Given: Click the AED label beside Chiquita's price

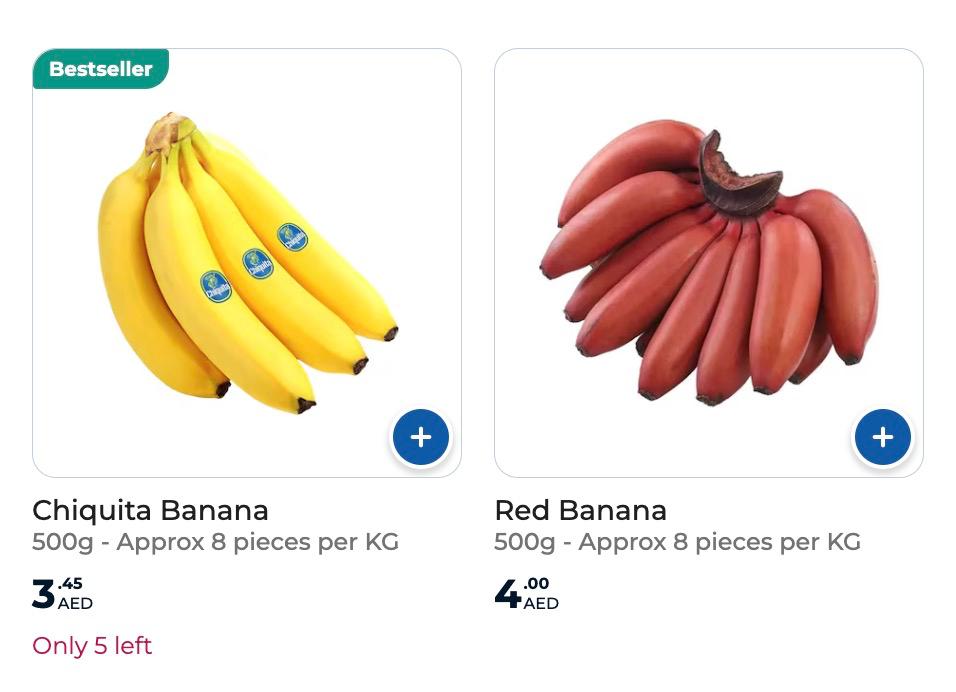Looking at the screenshot, I should [75, 603].
